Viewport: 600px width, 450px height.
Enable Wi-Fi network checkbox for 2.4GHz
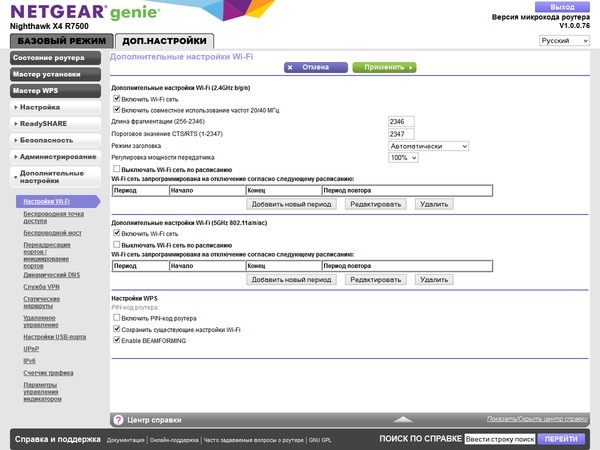coord(117,99)
